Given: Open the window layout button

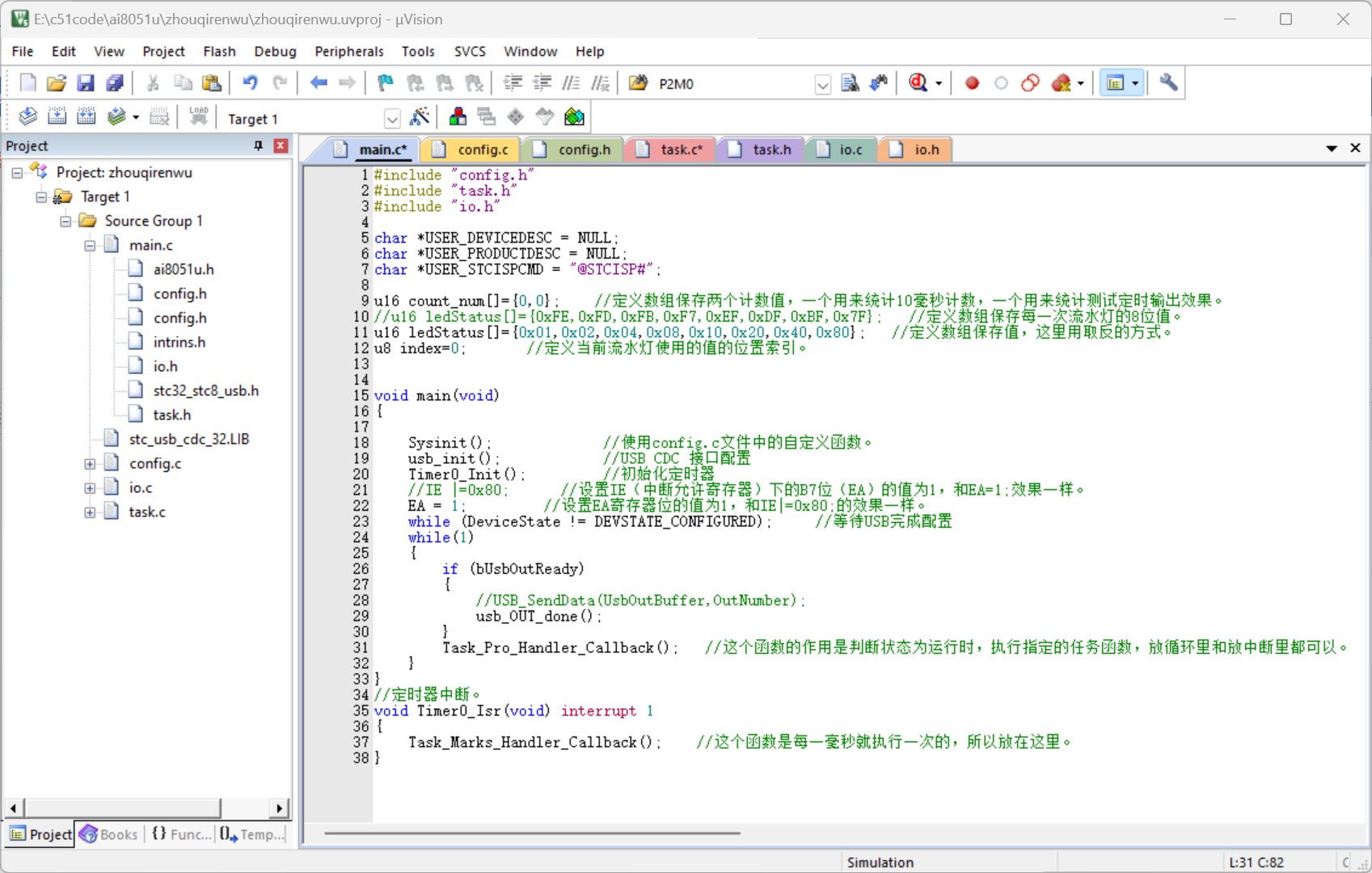Looking at the screenshot, I should point(1115,83).
